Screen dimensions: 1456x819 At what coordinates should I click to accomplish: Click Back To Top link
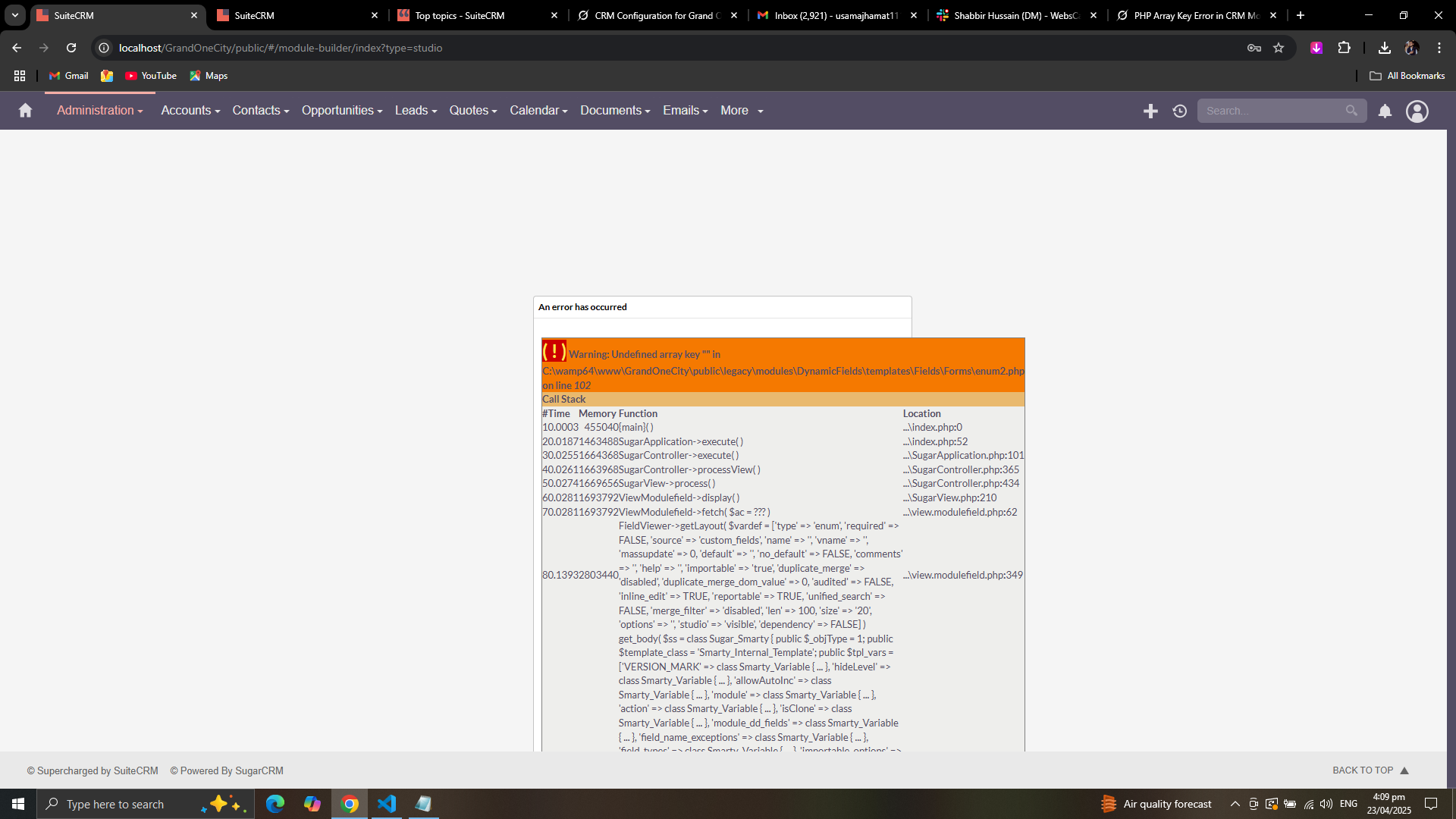(x=1371, y=770)
